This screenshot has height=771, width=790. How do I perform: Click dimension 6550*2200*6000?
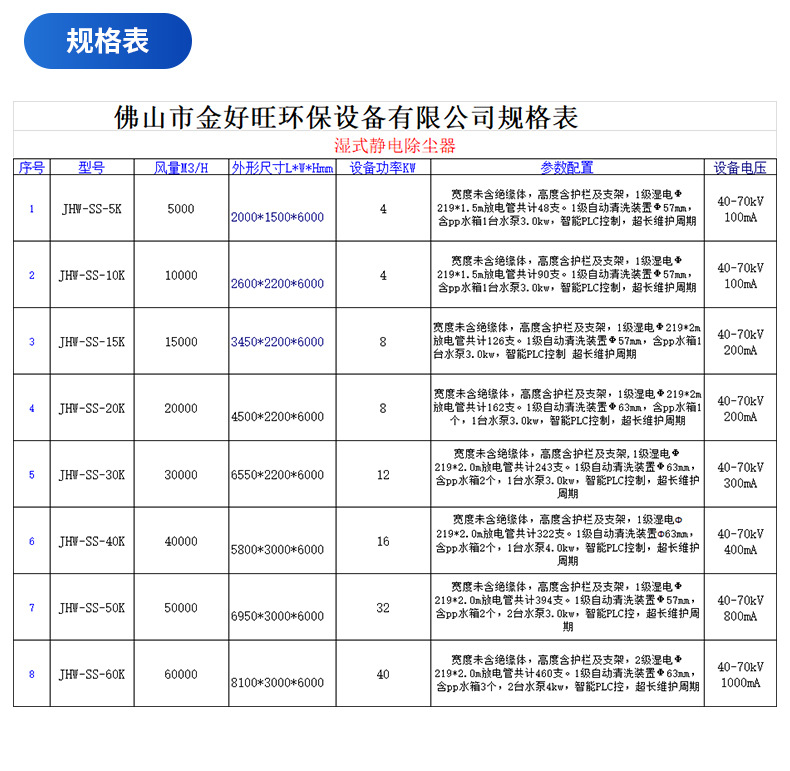click(277, 475)
